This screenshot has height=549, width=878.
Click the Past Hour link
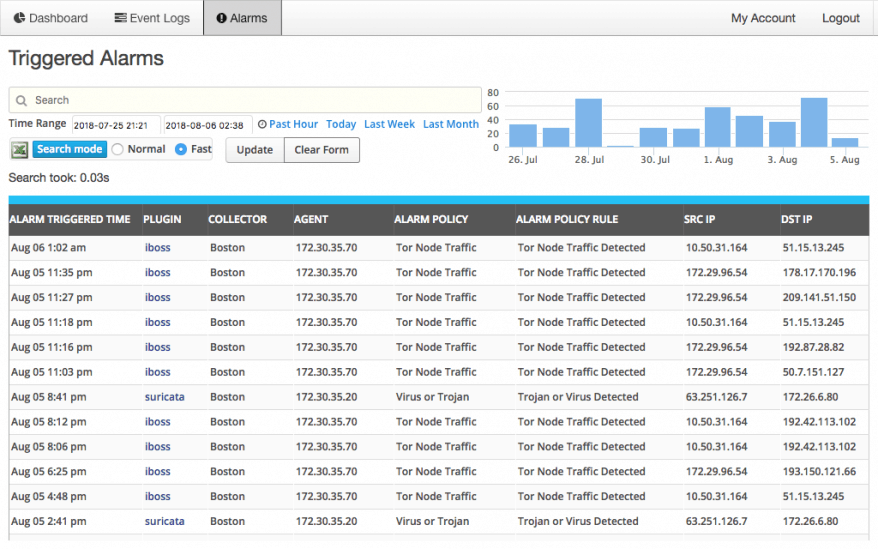(293, 124)
